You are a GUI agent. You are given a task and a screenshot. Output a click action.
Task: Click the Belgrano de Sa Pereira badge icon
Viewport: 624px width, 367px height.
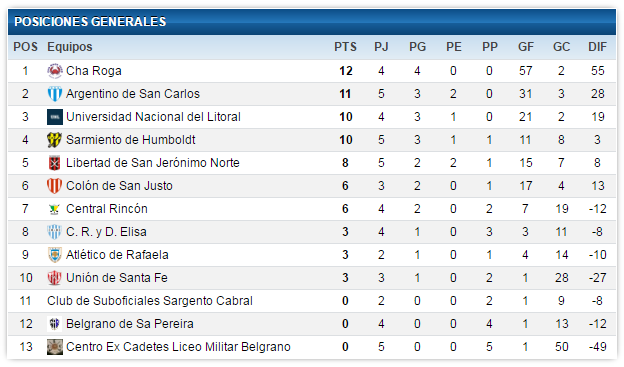(55, 324)
